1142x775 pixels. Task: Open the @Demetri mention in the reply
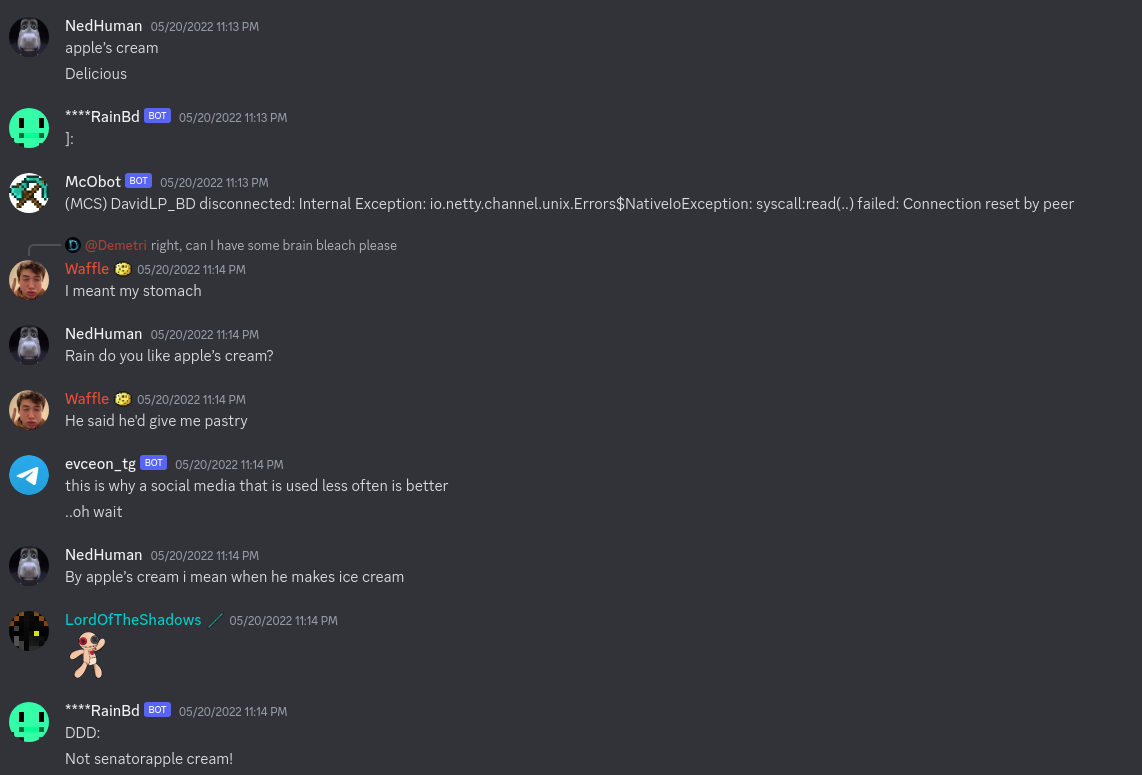click(x=116, y=245)
